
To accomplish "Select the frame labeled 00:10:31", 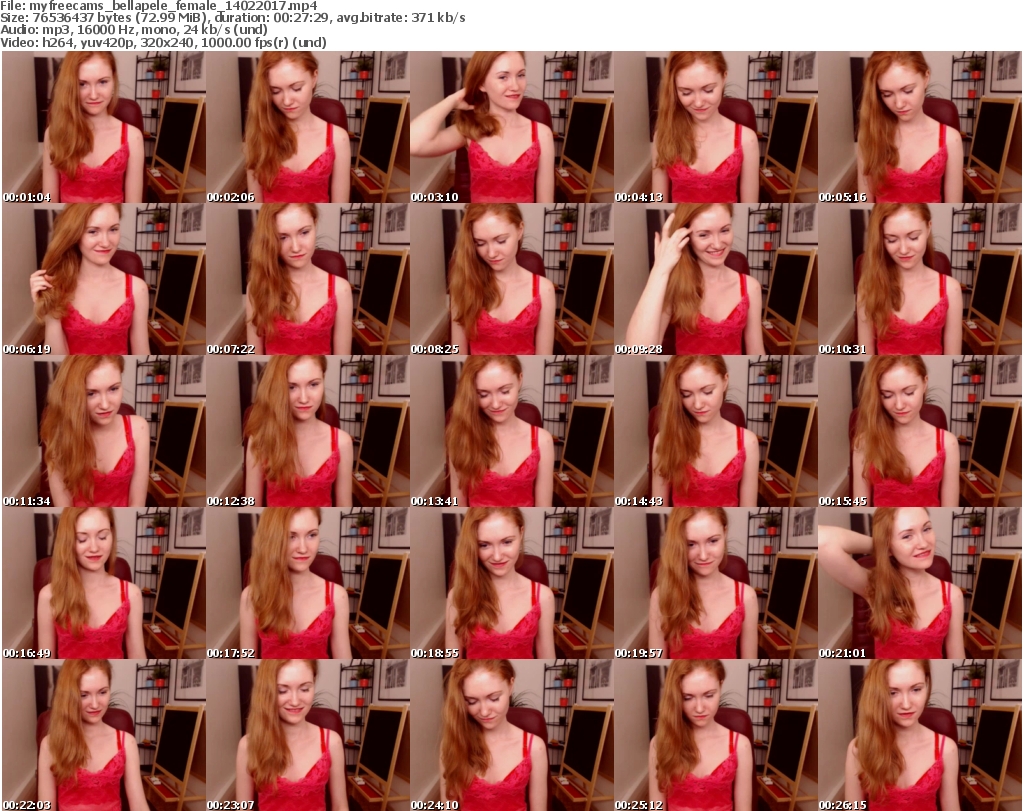I will 919,279.
